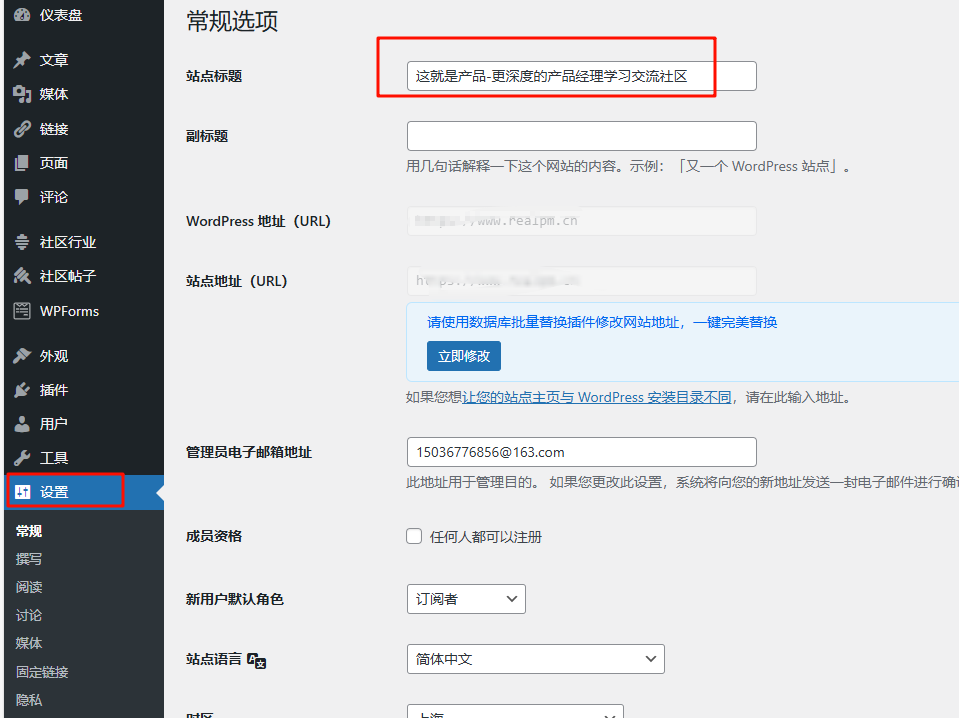Select 阅读 in the settings submenu
The width and height of the screenshot is (959, 718).
(29, 587)
